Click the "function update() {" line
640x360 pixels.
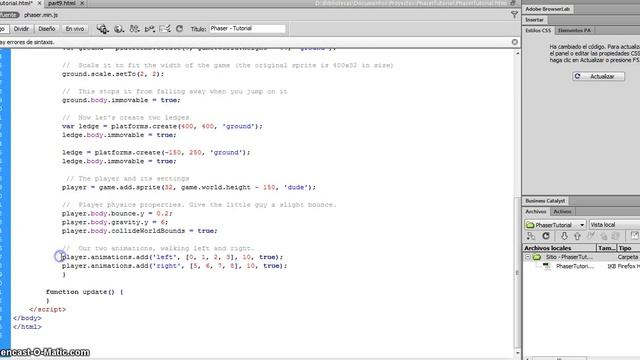click(x=84, y=292)
